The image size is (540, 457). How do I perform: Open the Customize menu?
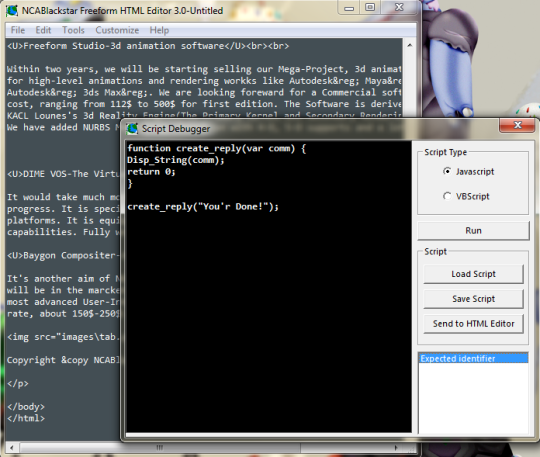point(117,30)
